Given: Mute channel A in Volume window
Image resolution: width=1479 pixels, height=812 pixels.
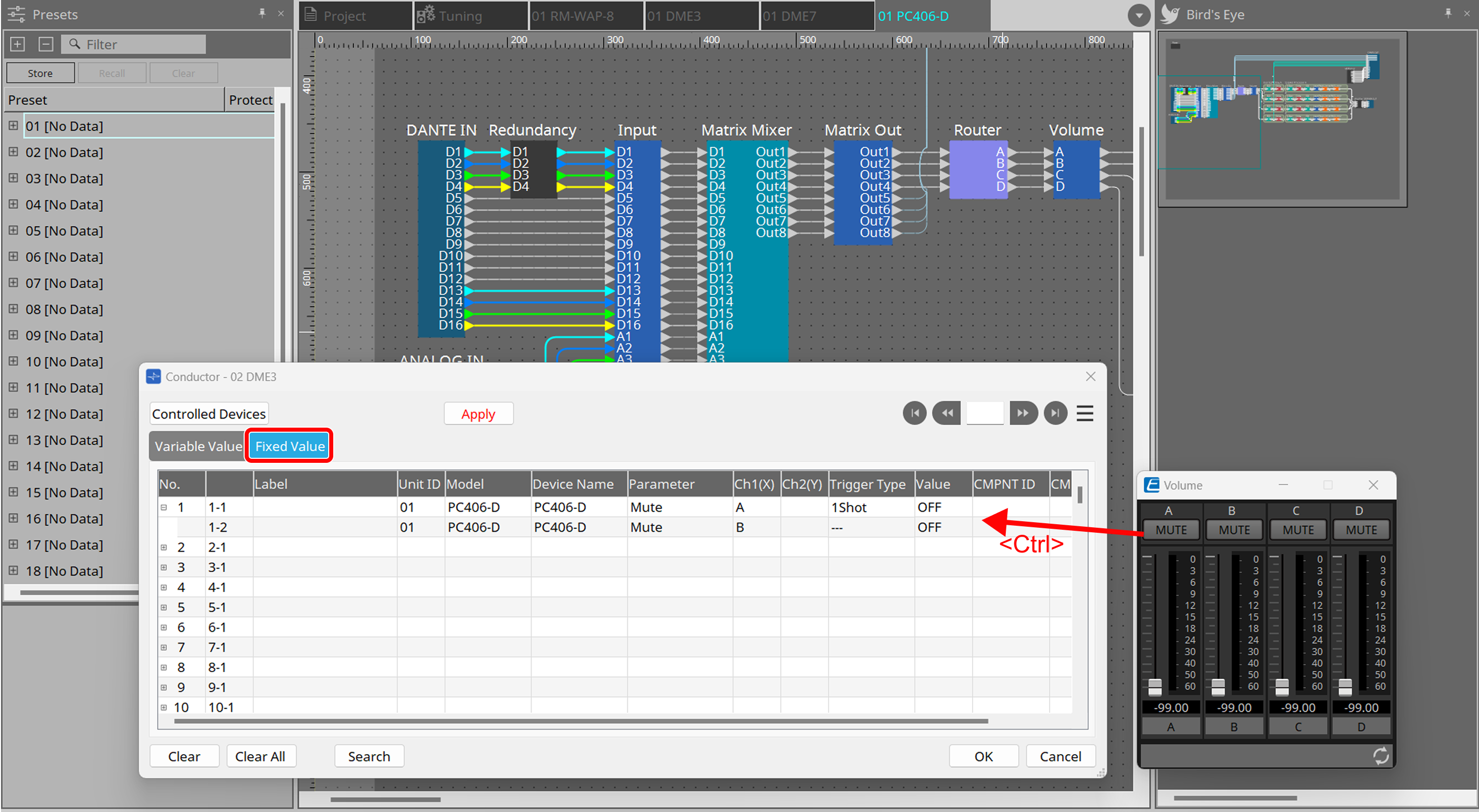Looking at the screenshot, I should (x=1171, y=529).
